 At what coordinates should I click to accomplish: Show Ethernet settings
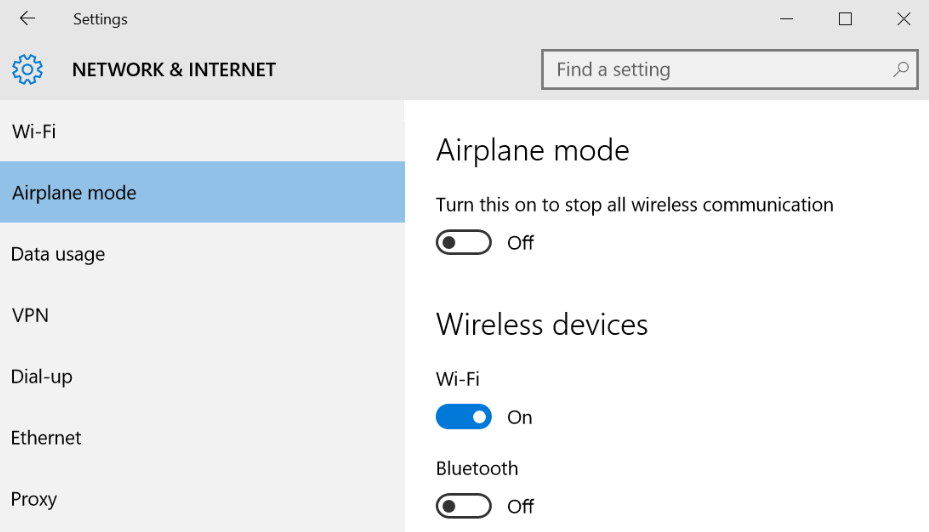(46, 438)
